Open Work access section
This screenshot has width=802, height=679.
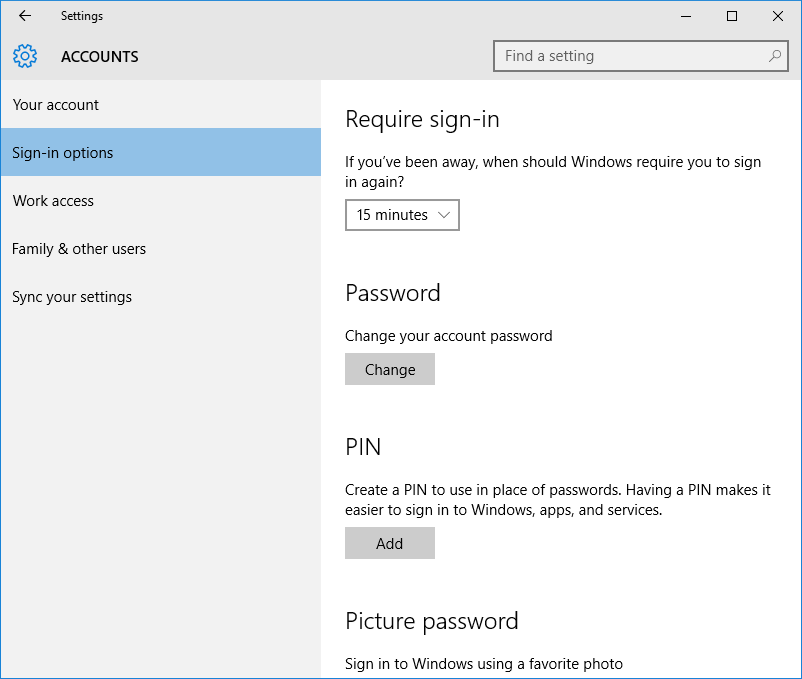pyautogui.click(x=161, y=200)
